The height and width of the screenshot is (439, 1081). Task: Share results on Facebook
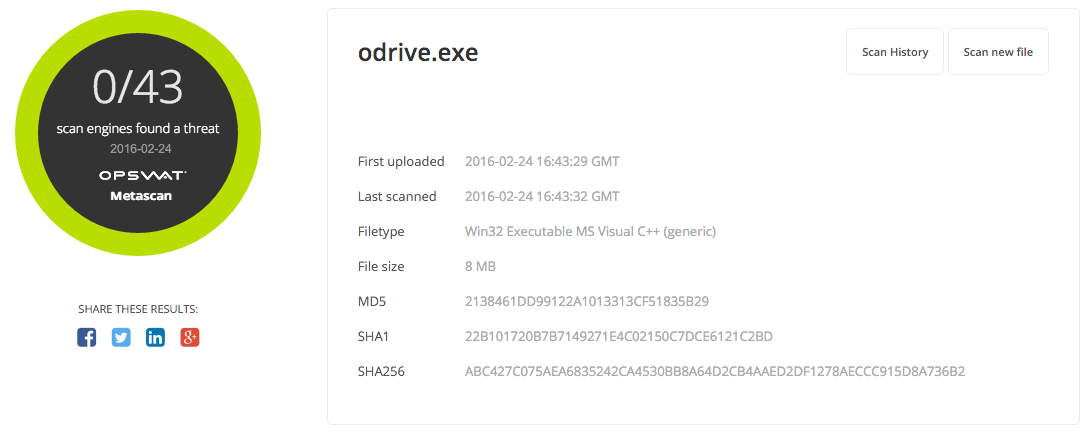pos(86,338)
